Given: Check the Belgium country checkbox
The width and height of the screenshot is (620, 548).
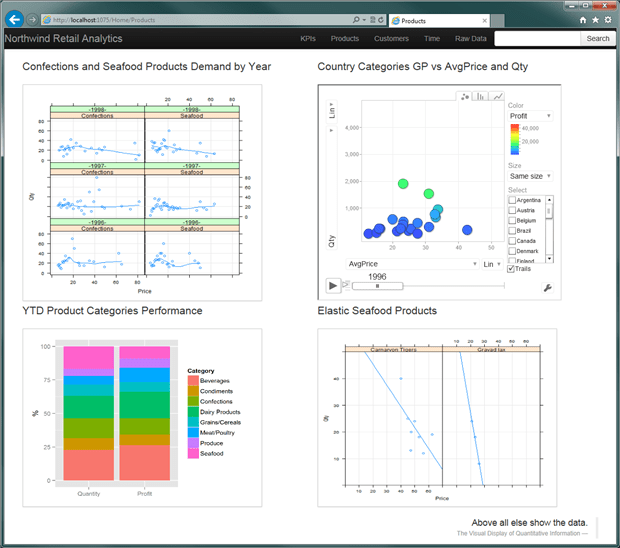Looking at the screenshot, I should tap(512, 221).
